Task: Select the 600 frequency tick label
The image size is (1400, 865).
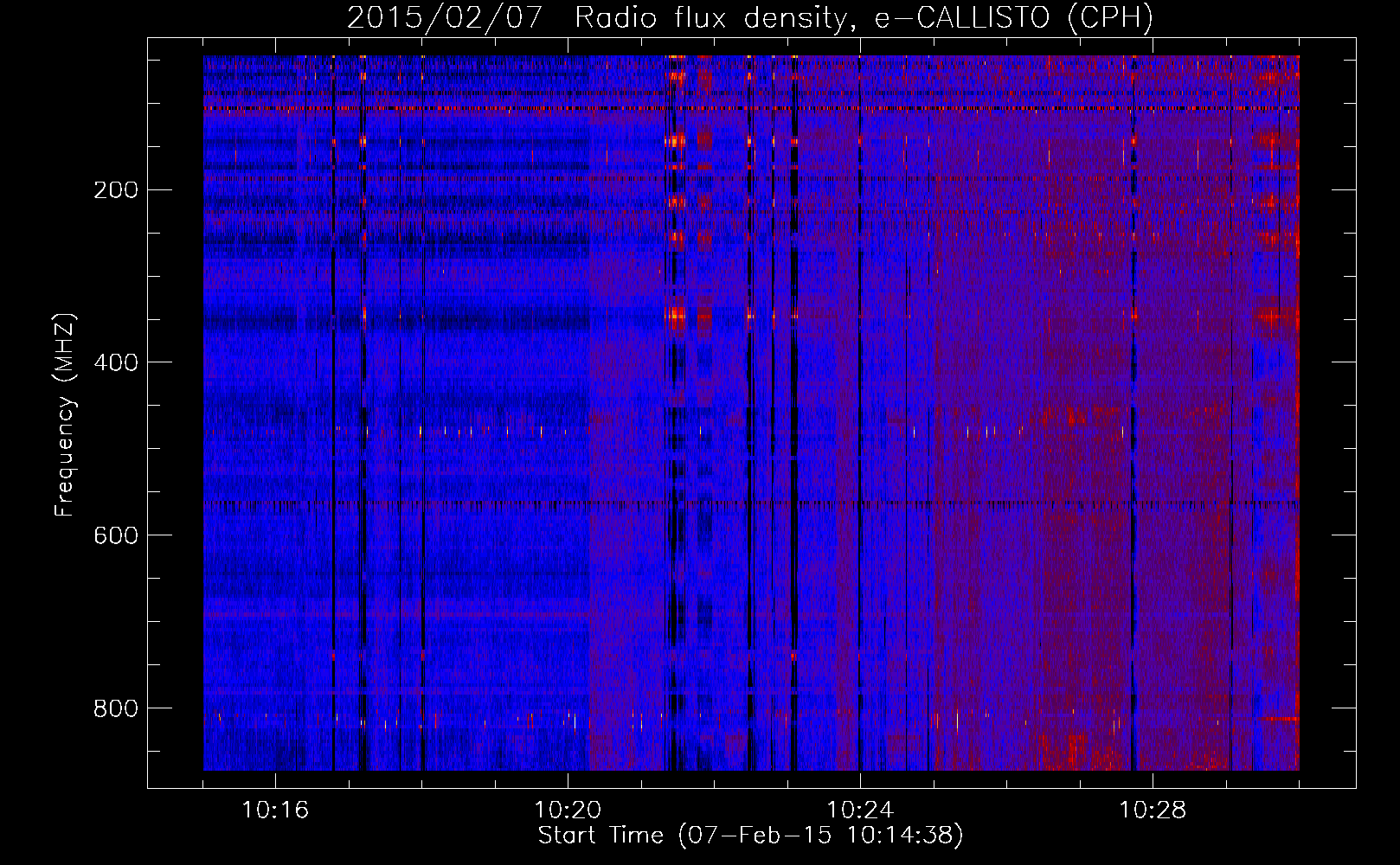Action: [x=116, y=536]
